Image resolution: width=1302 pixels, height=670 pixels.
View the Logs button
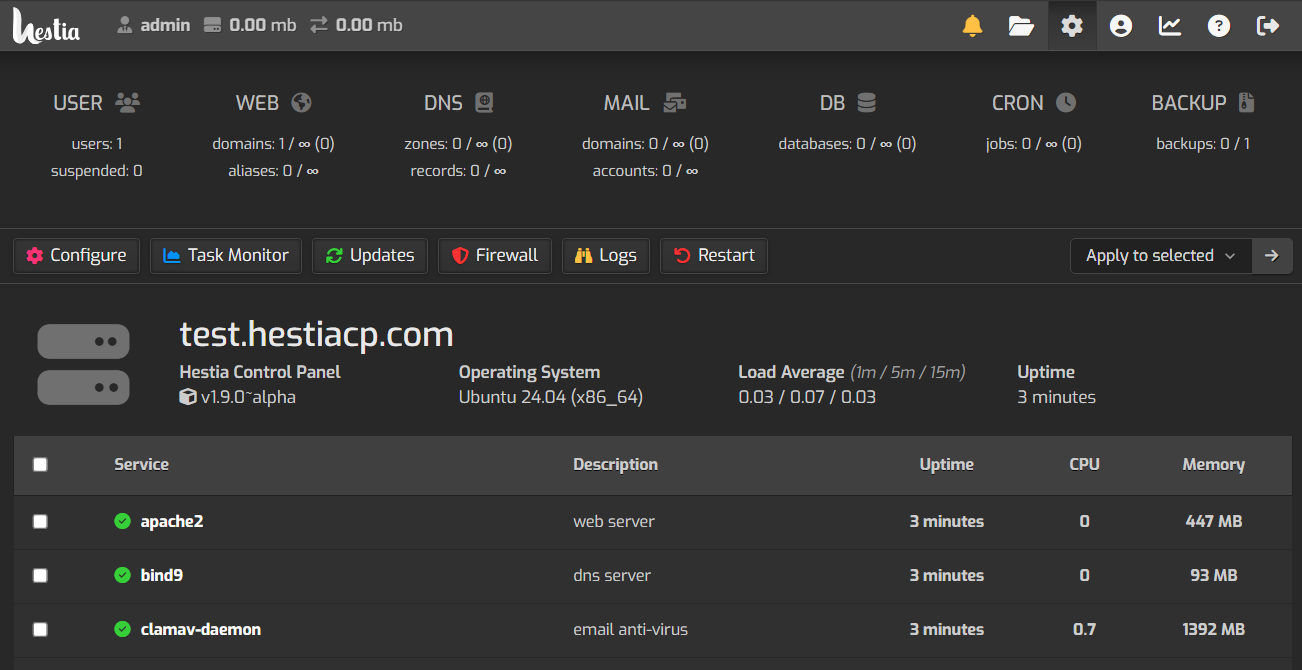pos(606,255)
